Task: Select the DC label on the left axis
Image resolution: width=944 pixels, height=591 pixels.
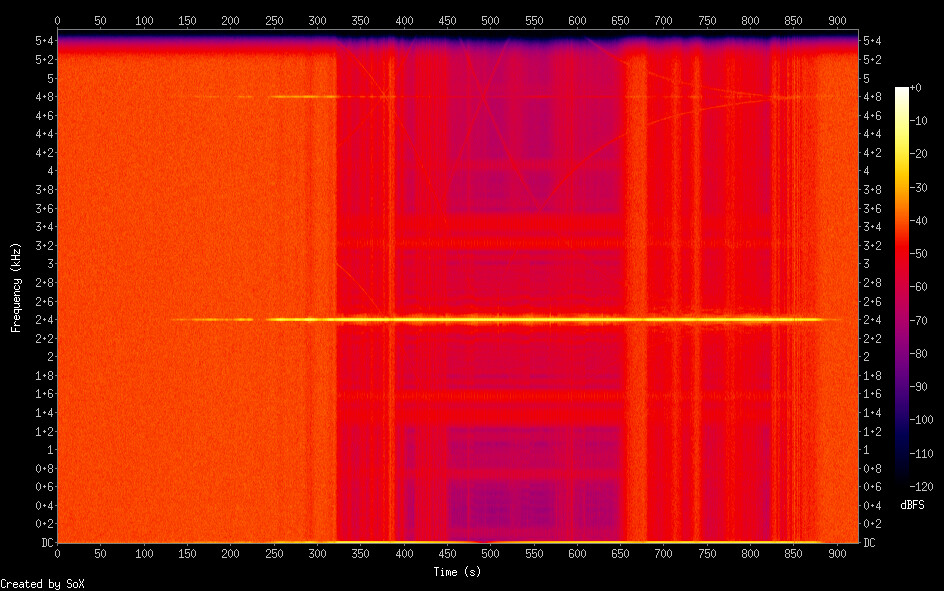Action: (44, 543)
